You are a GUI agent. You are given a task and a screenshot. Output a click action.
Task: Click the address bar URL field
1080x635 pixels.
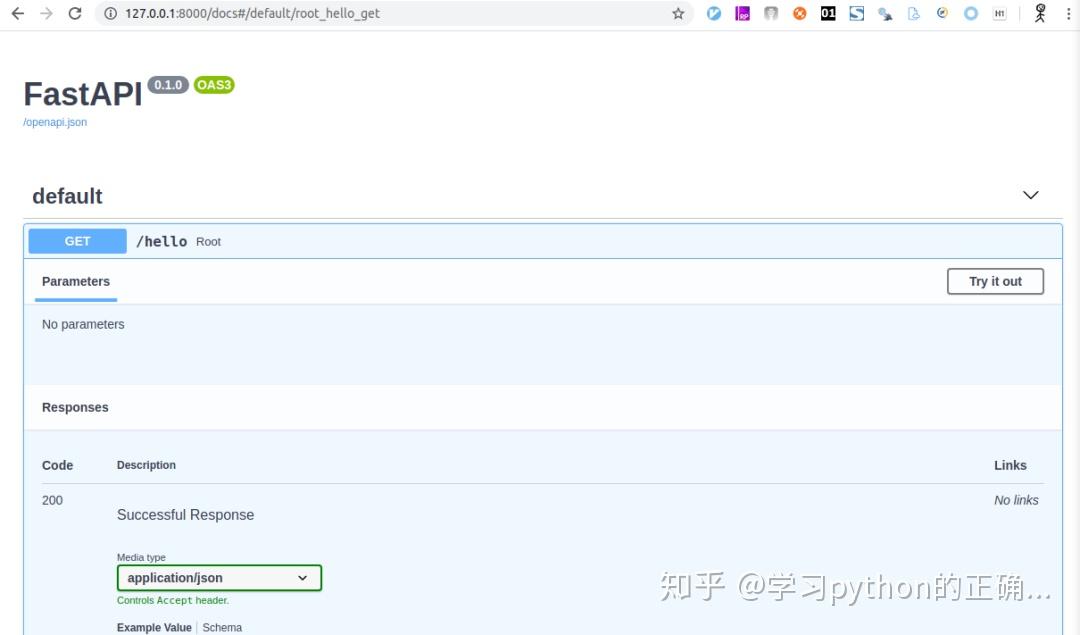pyautogui.click(x=393, y=13)
